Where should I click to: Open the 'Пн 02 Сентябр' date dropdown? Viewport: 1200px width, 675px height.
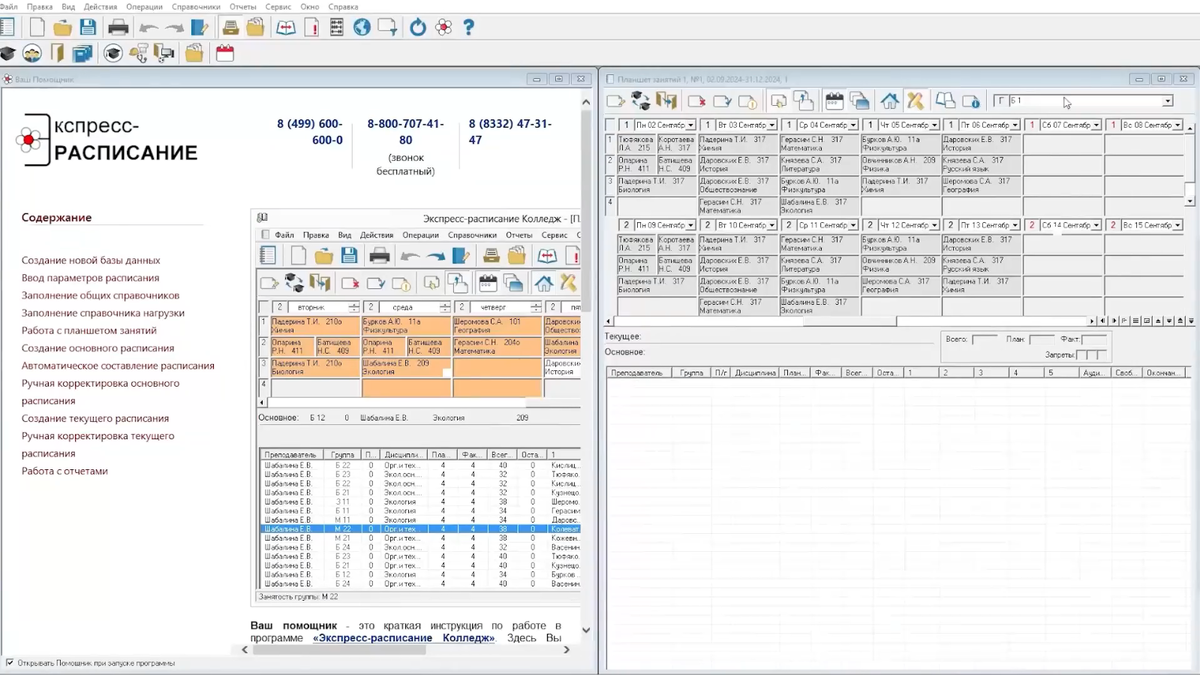[x=690, y=126]
